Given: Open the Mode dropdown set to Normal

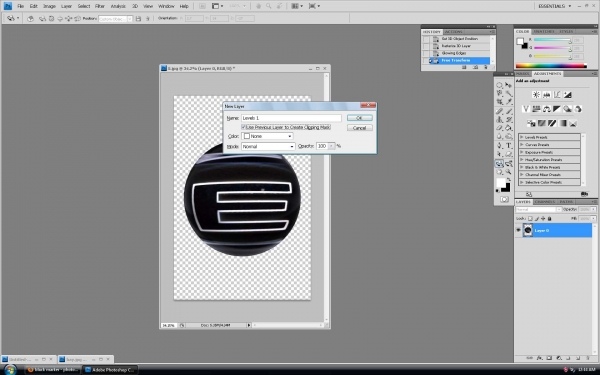Looking at the screenshot, I should (x=268, y=146).
